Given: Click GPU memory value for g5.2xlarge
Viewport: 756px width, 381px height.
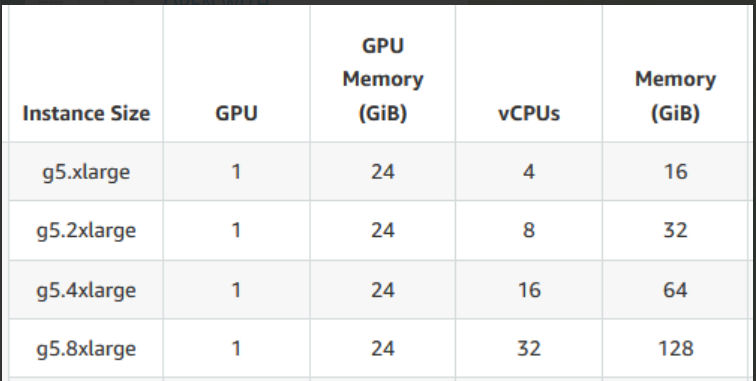Looking at the screenshot, I should pyautogui.click(x=383, y=230).
